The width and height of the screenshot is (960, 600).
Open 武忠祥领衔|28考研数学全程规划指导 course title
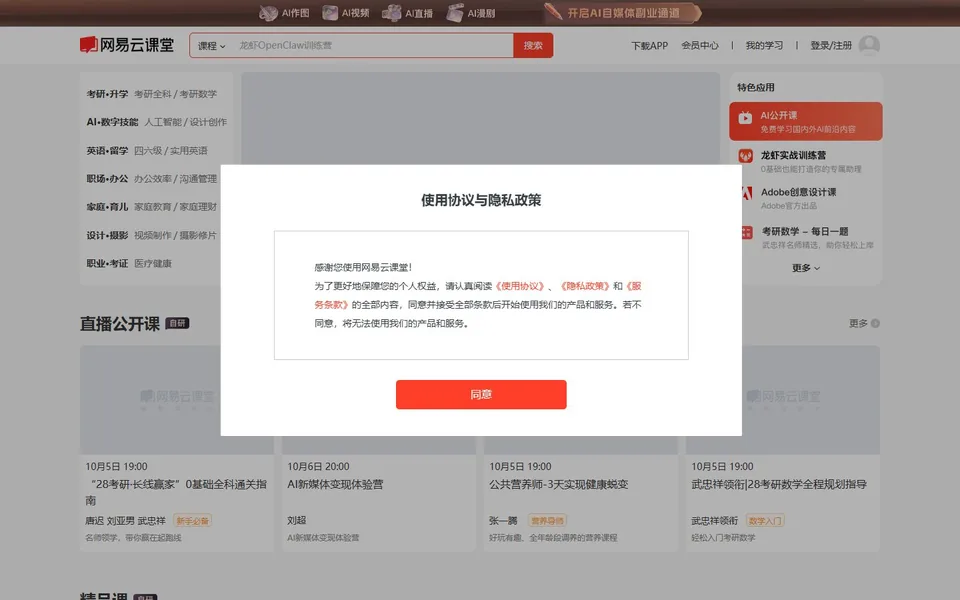pyautogui.click(x=779, y=484)
